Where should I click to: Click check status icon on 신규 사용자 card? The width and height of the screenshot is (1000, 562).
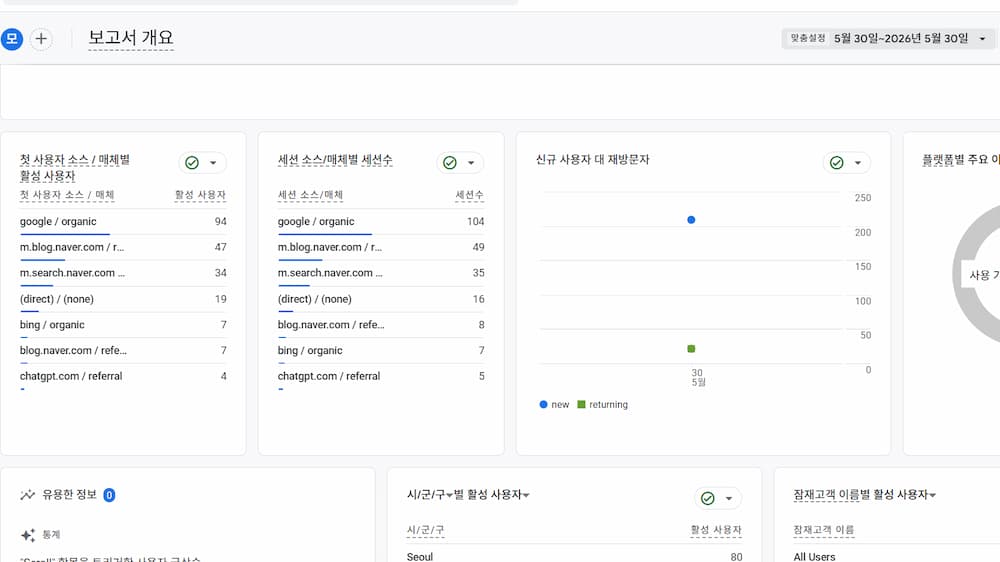click(x=837, y=163)
